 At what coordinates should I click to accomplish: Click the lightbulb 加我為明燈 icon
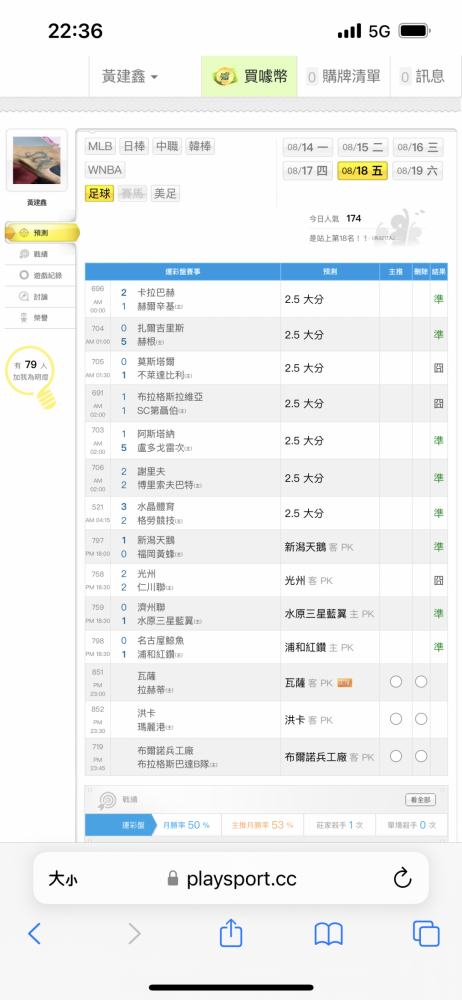click(48, 399)
